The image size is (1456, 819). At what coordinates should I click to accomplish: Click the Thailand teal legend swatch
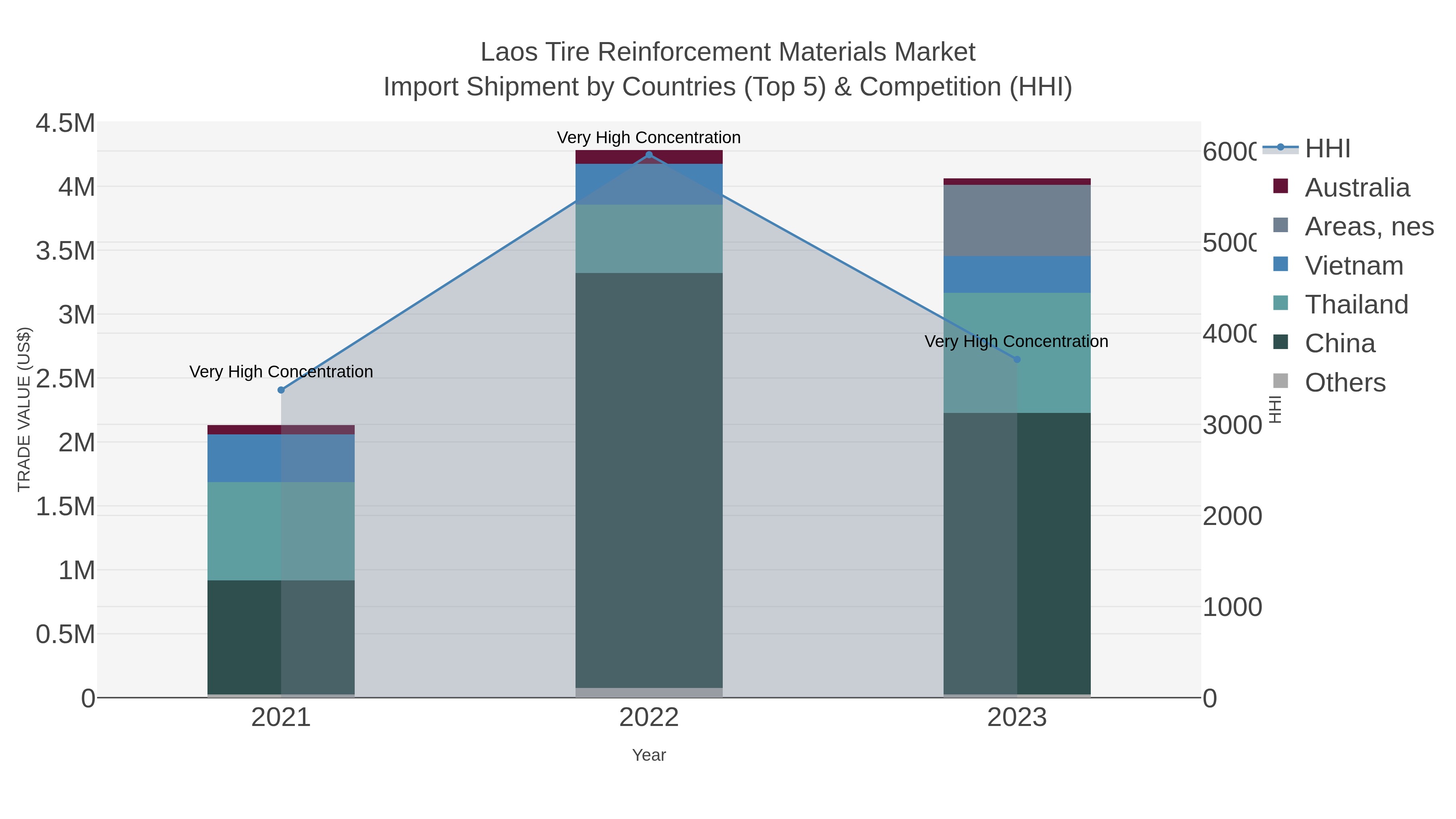(1281, 303)
